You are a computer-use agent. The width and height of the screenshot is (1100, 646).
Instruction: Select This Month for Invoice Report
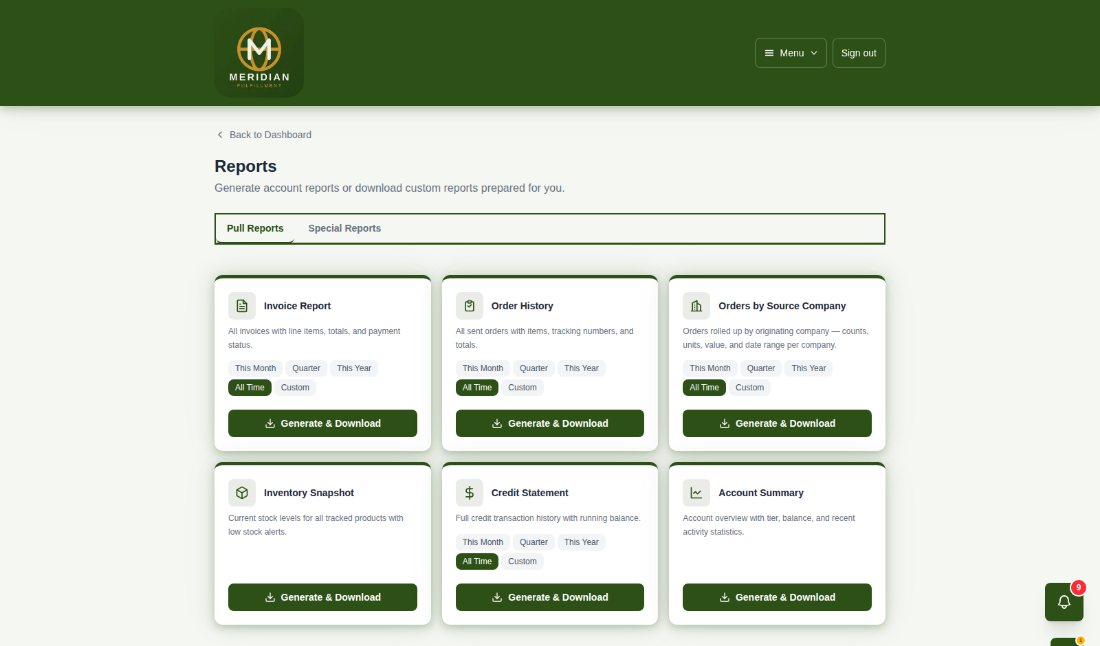255,368
